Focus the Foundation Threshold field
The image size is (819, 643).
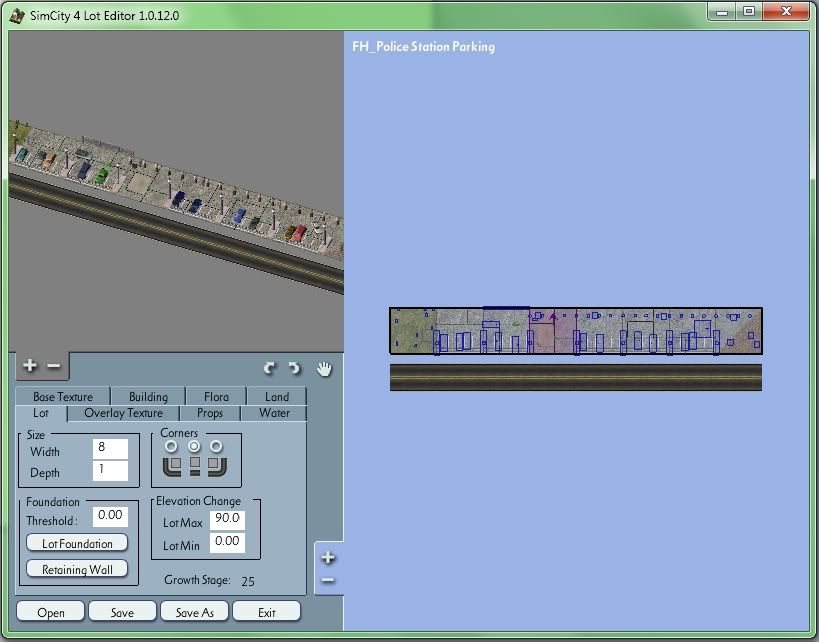110,517
